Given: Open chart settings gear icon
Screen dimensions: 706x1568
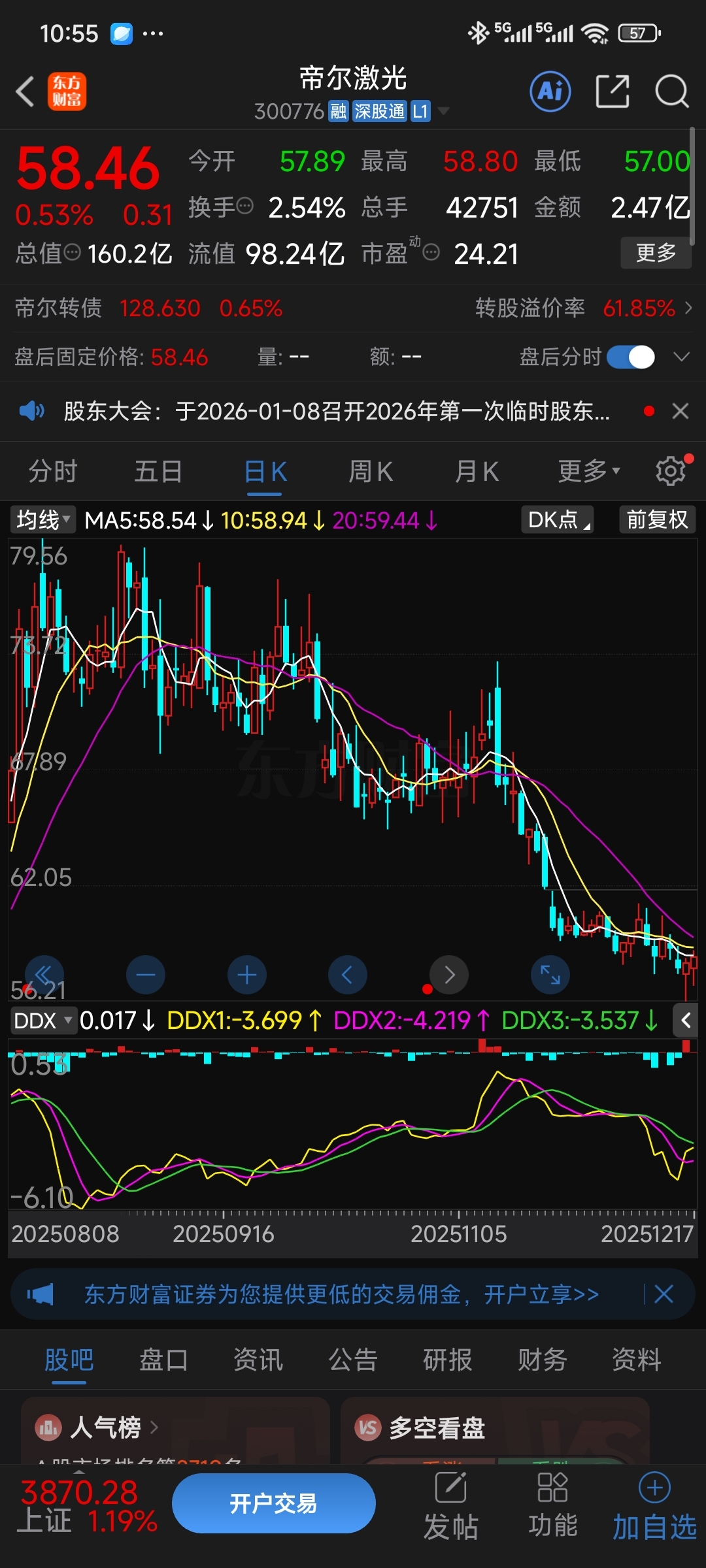Looking at the screenshot, I should [671, 470].
